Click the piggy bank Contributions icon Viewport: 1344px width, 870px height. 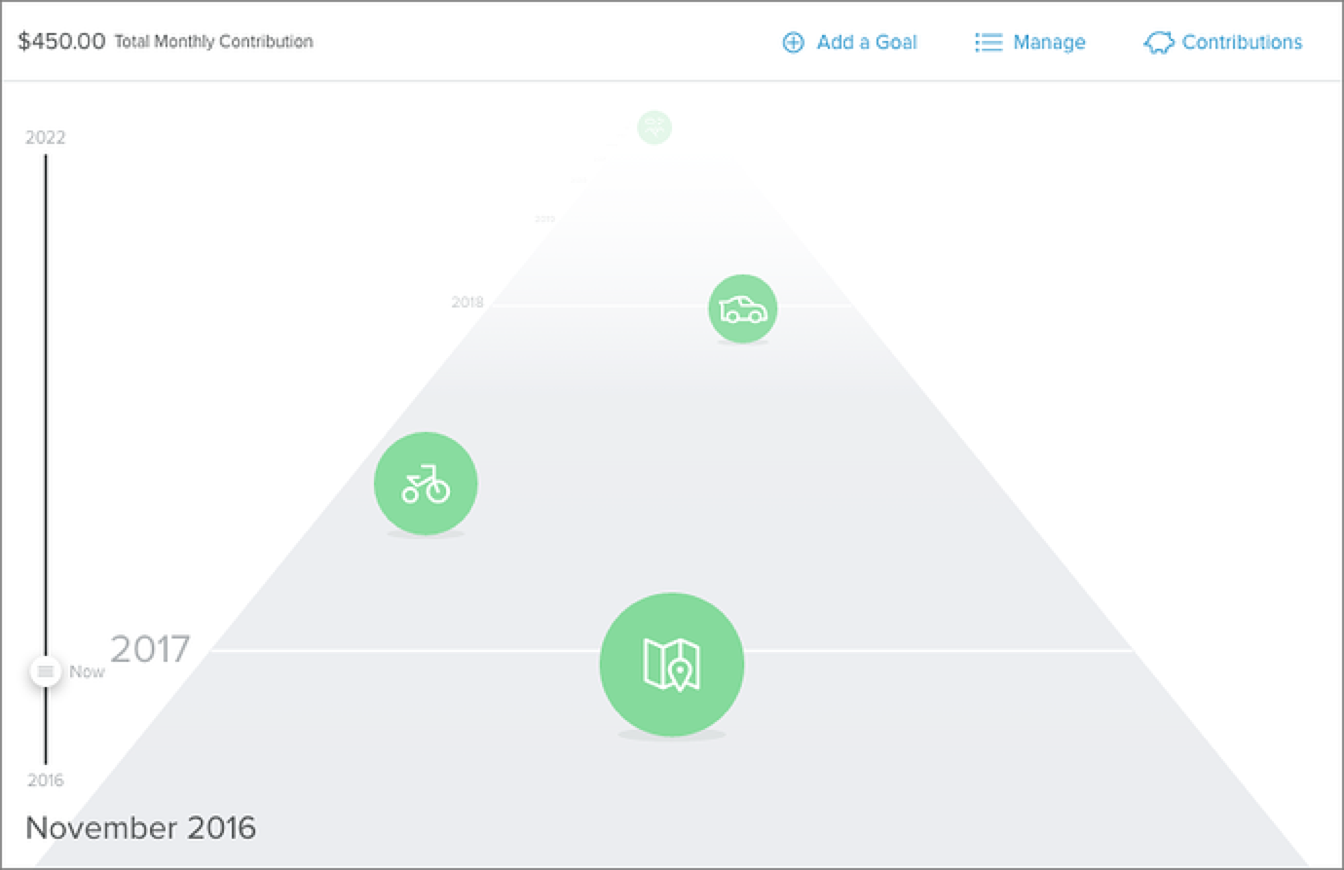[x=1158, y=43]
